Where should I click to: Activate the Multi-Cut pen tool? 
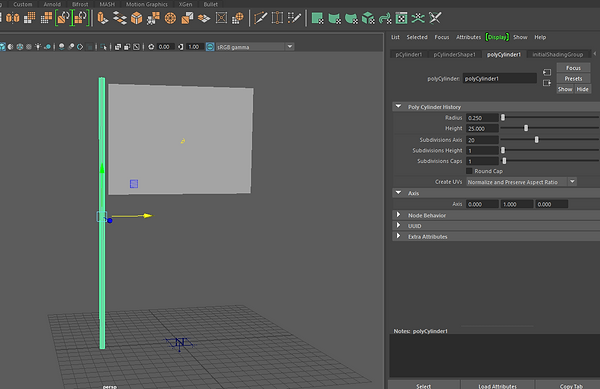pyautogui.click(x=260, y=18)
